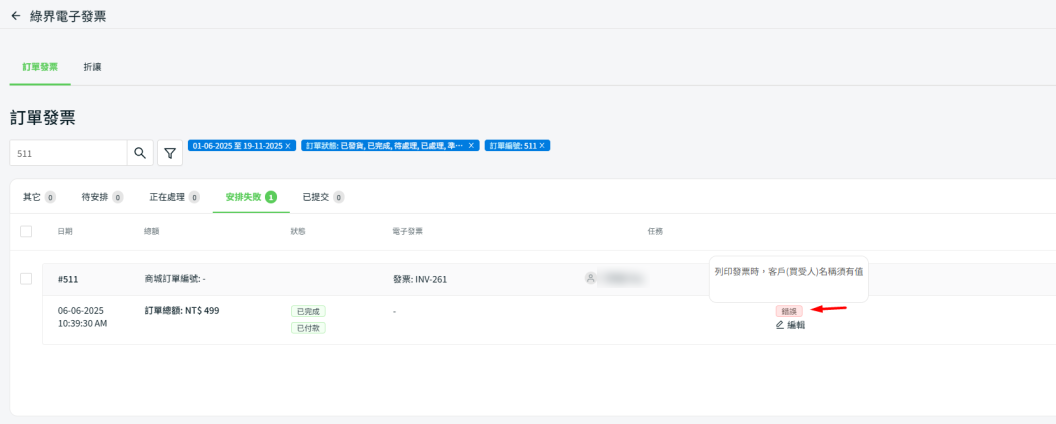Click the order number #511 link
Screen dimensions: 1056x424
pos(68,279)
